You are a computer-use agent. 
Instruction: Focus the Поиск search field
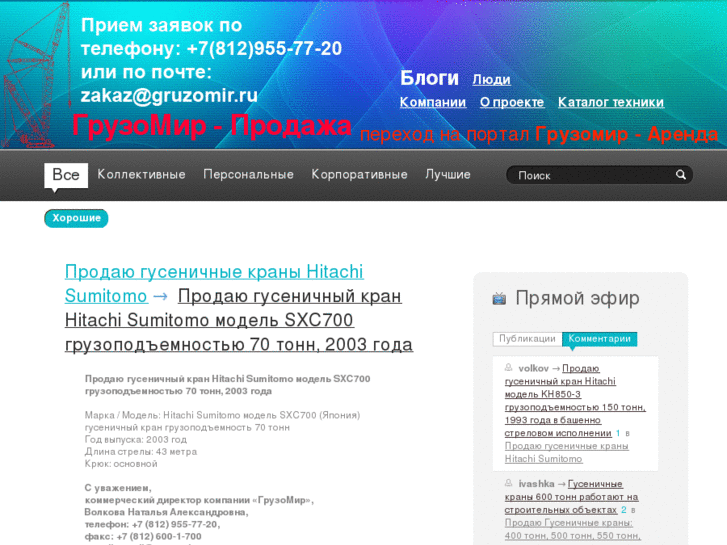click(x=599, y=175)
